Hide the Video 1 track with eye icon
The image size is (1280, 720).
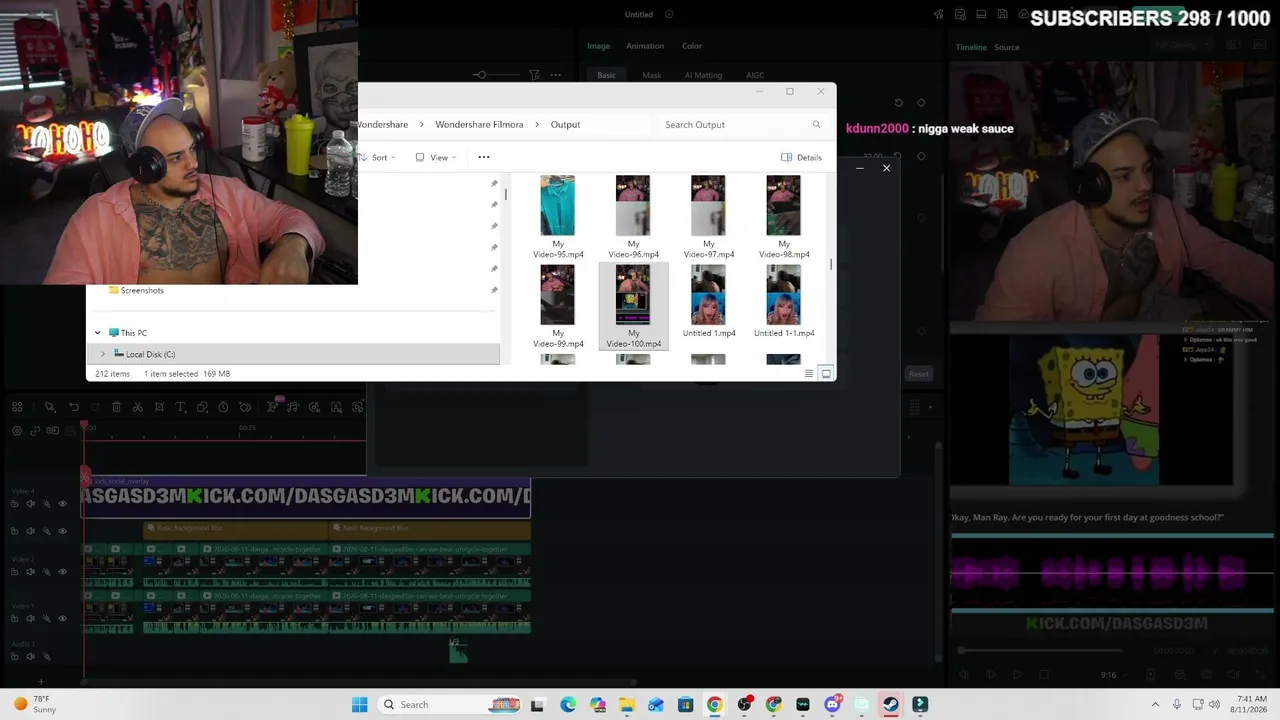pos(62,618)
